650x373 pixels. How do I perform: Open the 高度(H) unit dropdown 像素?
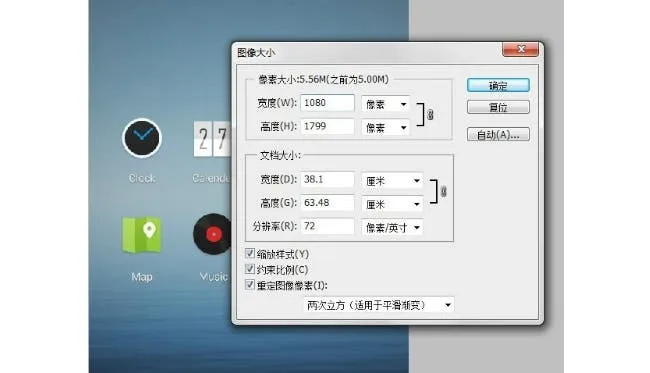tap(386, 128)
